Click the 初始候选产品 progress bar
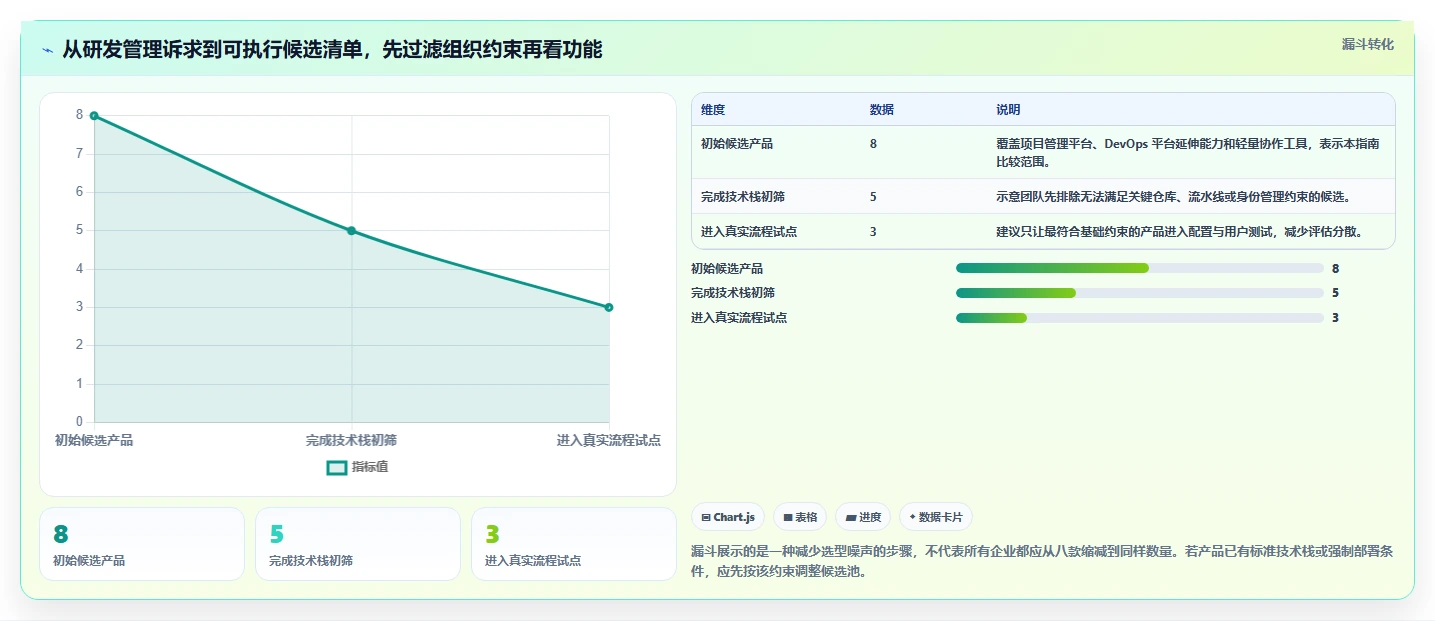Image resolution: width=1435 pixels, height=621 pixels. [x=1140, y=268]
